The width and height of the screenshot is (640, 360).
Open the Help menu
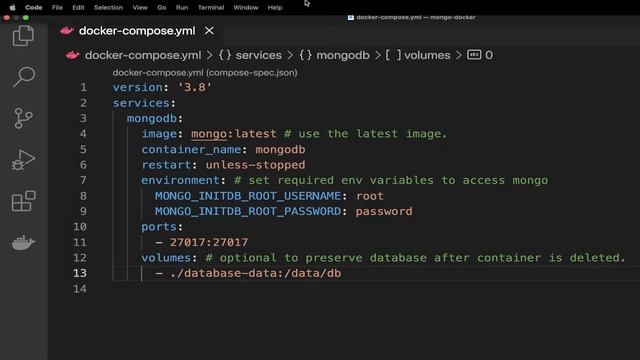275,7
